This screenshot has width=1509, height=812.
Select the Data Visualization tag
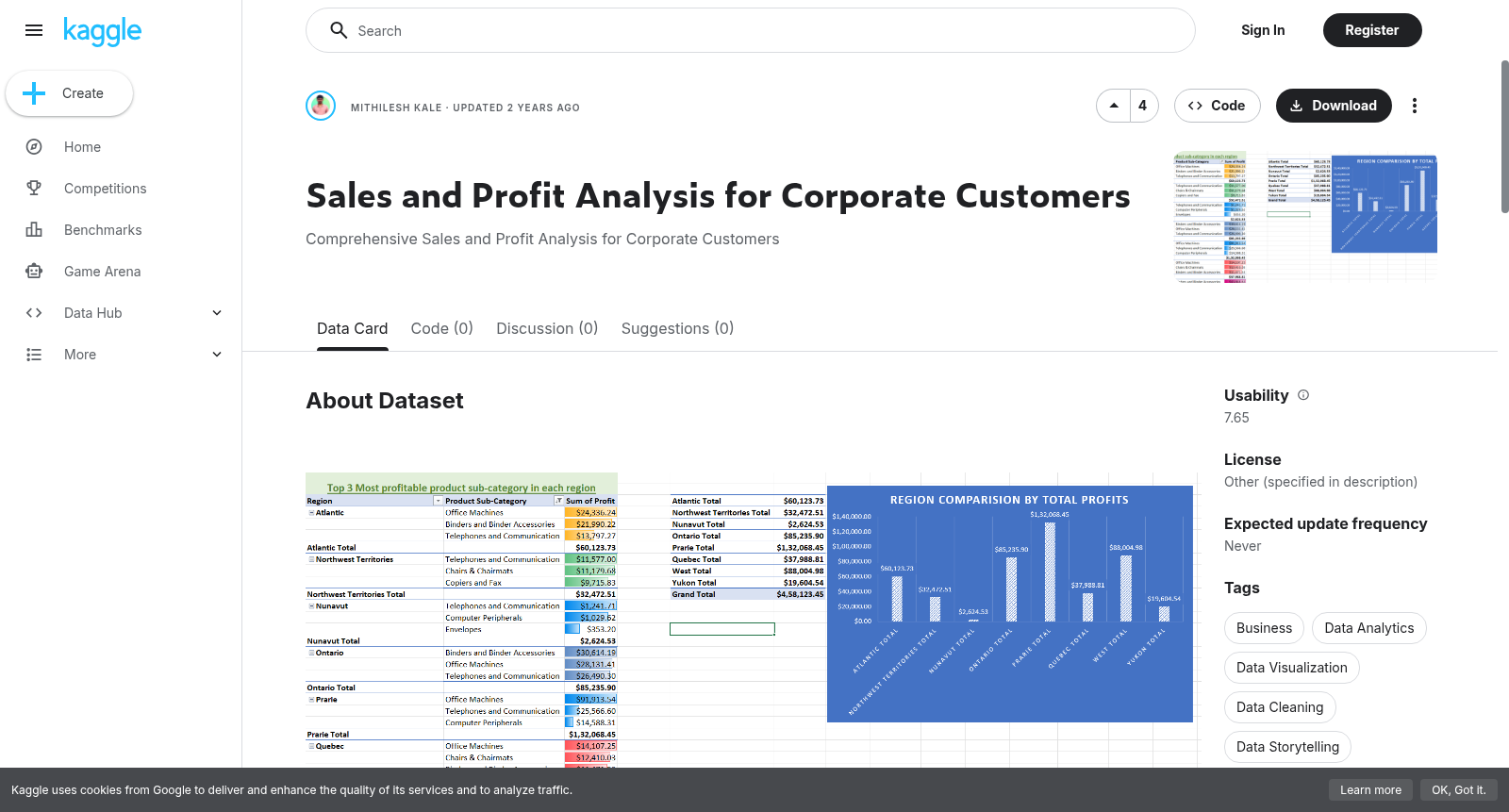[1291, 668]
